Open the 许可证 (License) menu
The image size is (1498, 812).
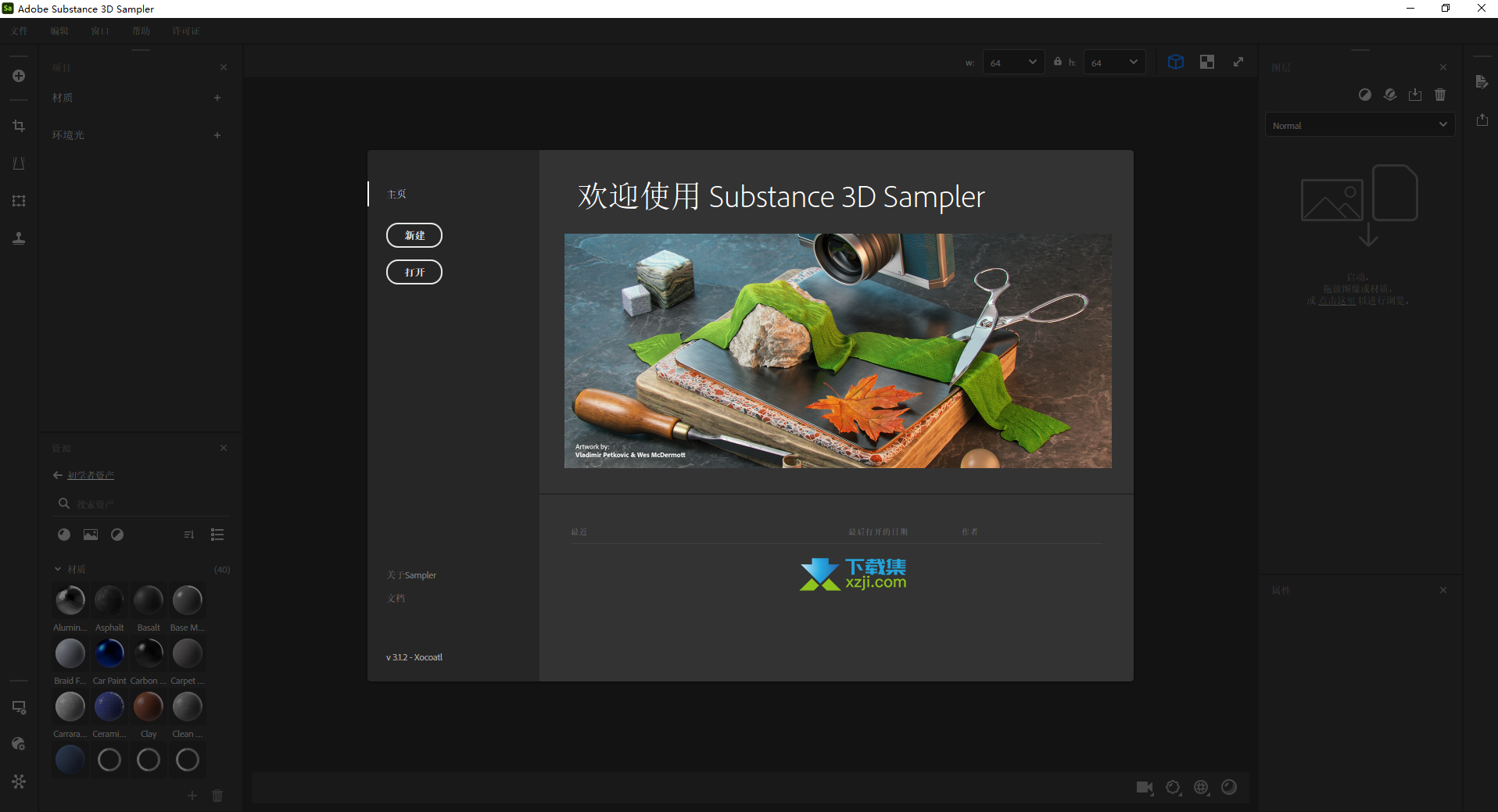186,31
